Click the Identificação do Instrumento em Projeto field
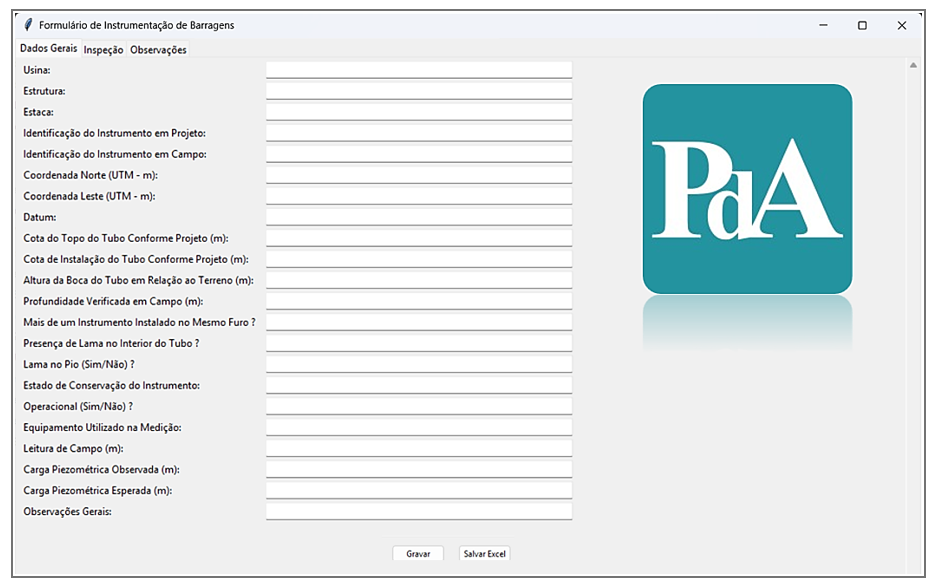942x584 pixels. pos(419,133)
